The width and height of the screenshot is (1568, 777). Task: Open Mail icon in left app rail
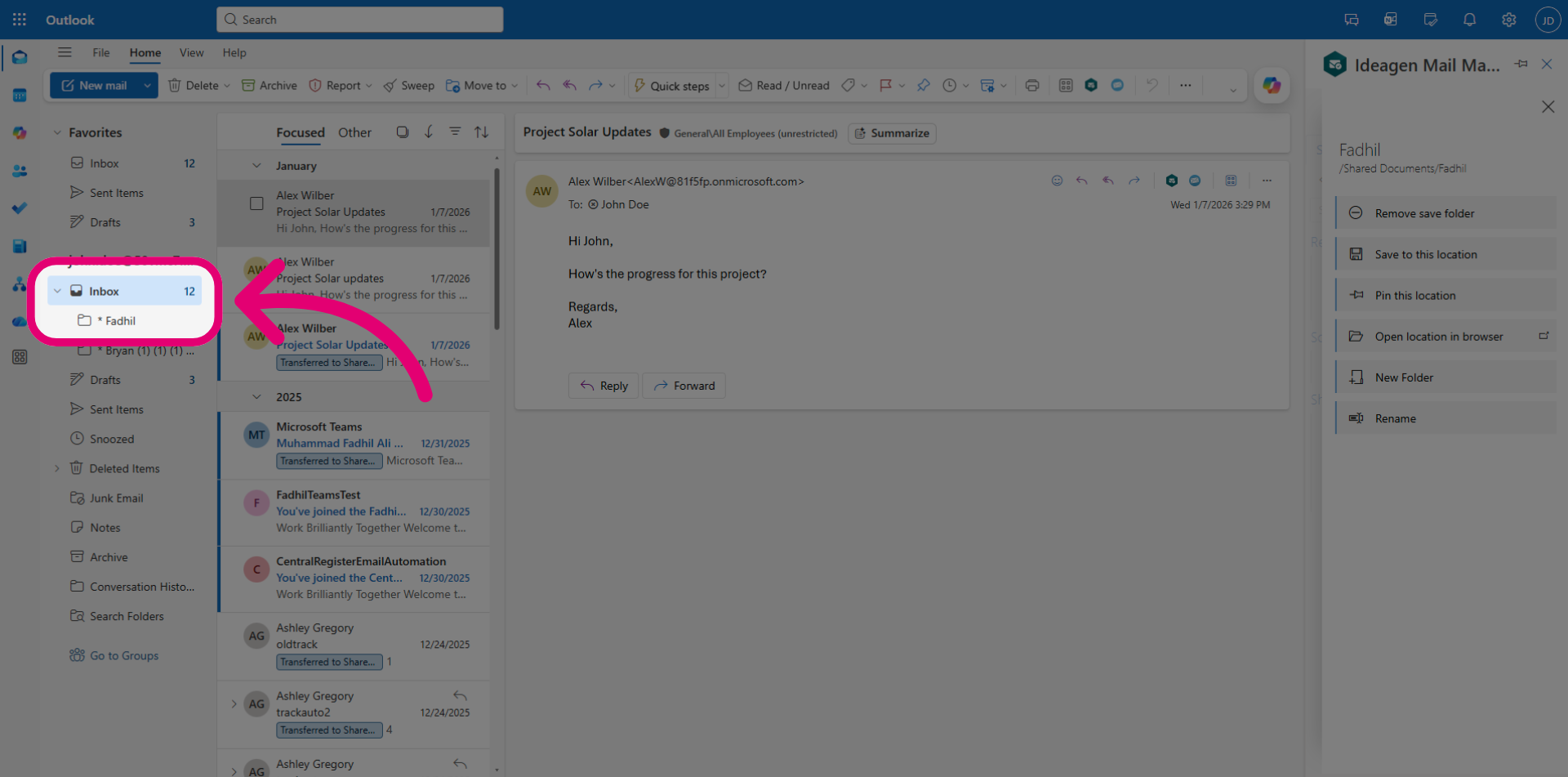point(20,57)
